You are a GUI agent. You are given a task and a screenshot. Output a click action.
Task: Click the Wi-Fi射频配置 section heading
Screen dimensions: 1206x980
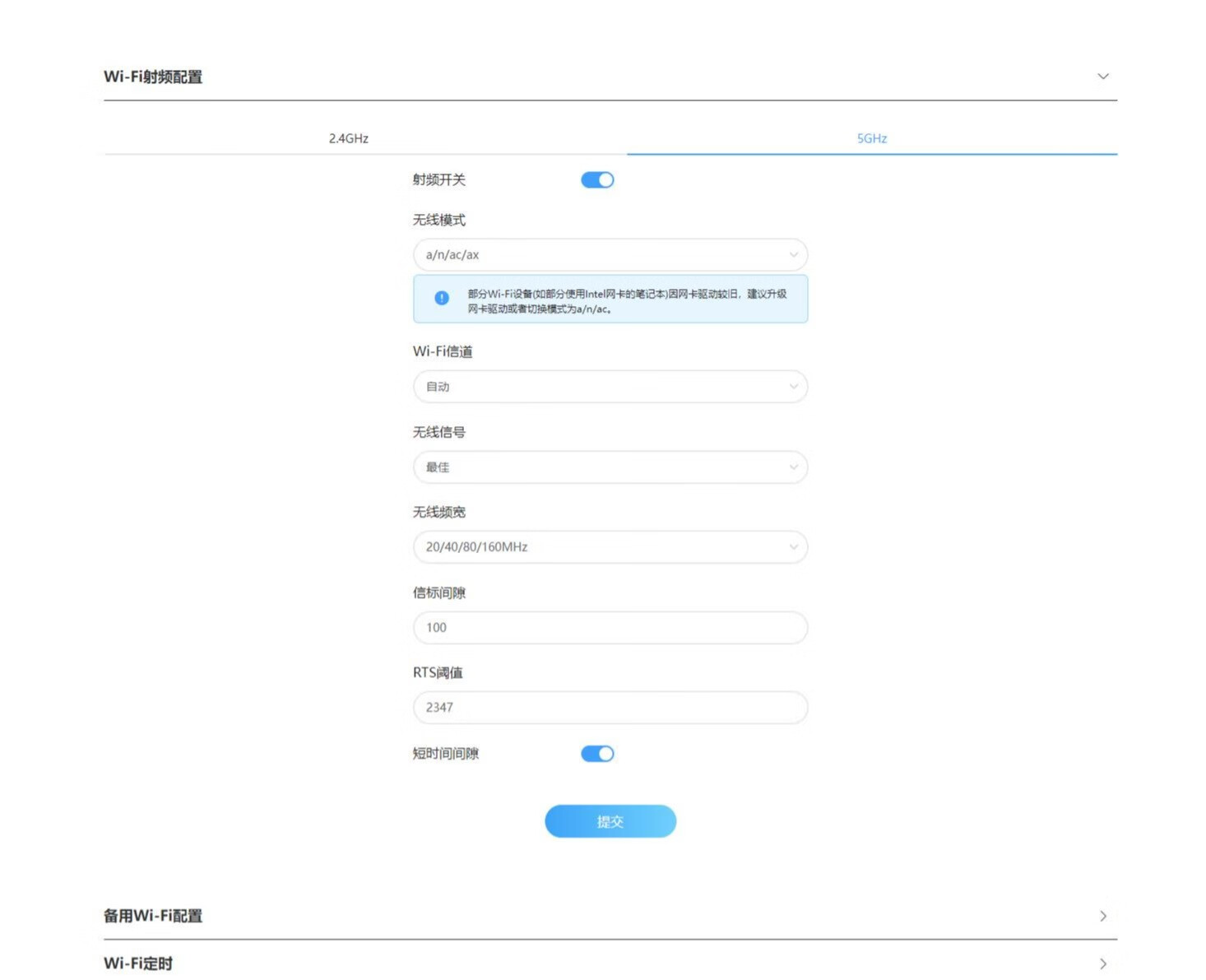pos(153,77)
